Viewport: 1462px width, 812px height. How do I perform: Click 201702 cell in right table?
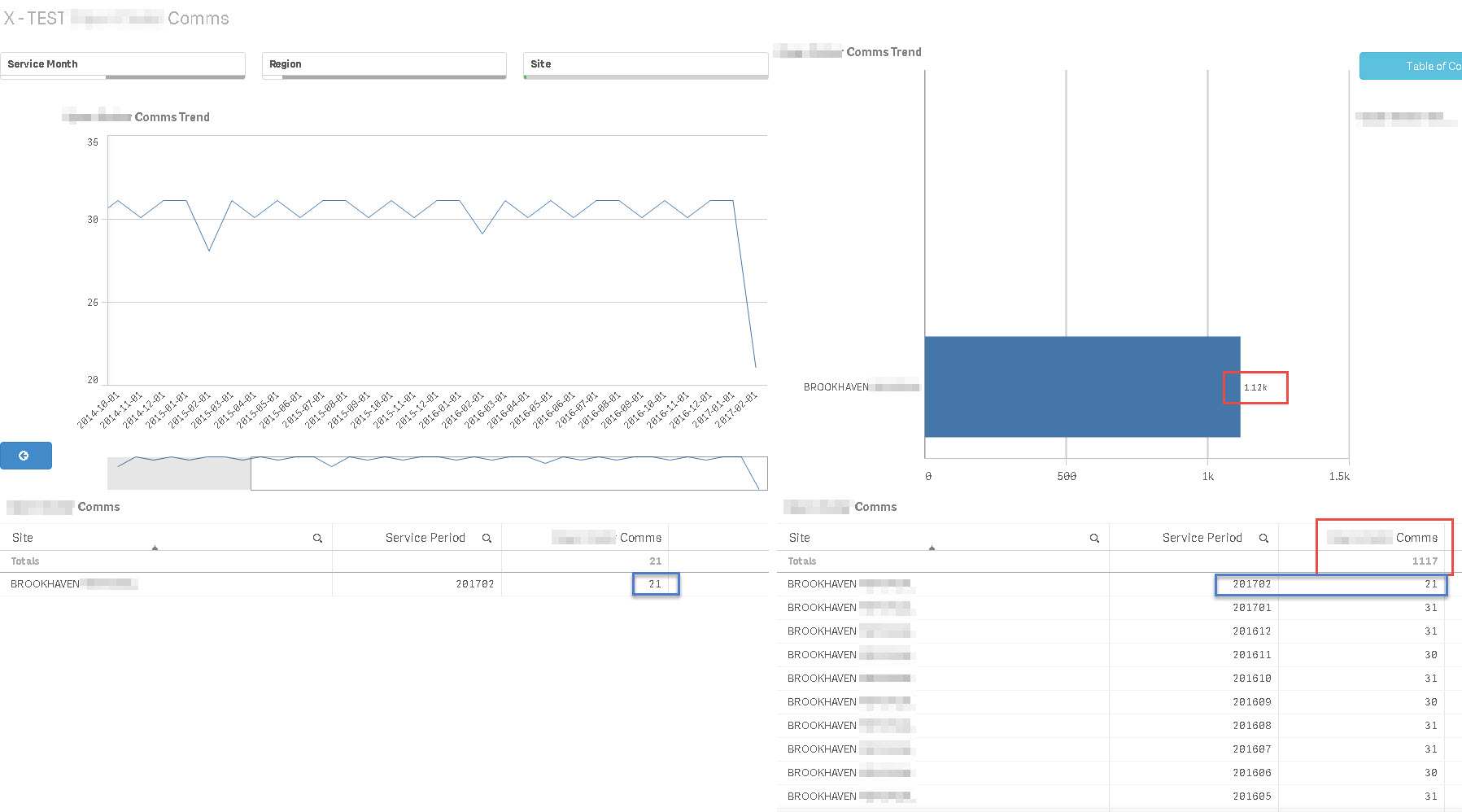tap(1252, 584)
